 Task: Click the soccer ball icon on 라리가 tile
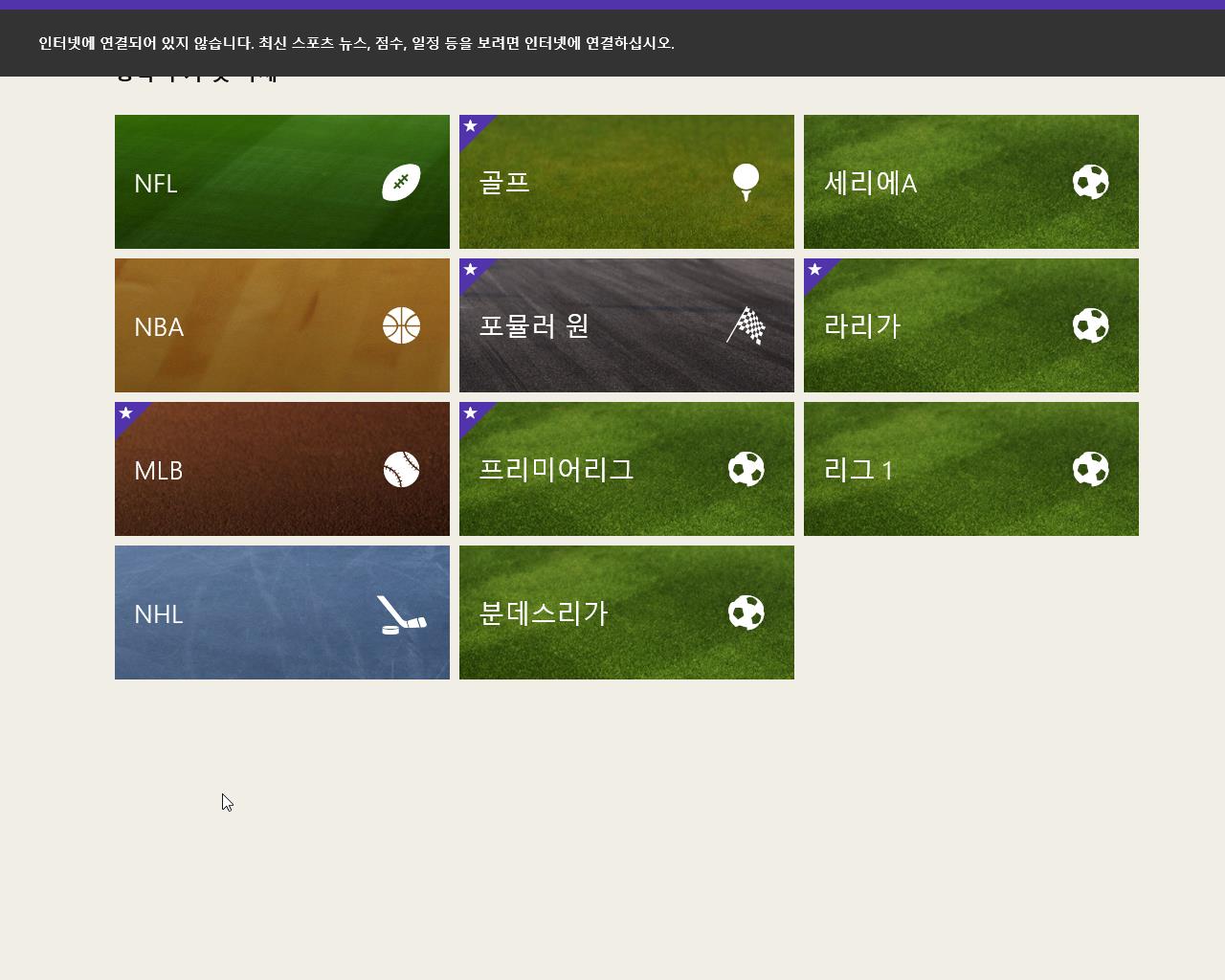[1090, 325]
